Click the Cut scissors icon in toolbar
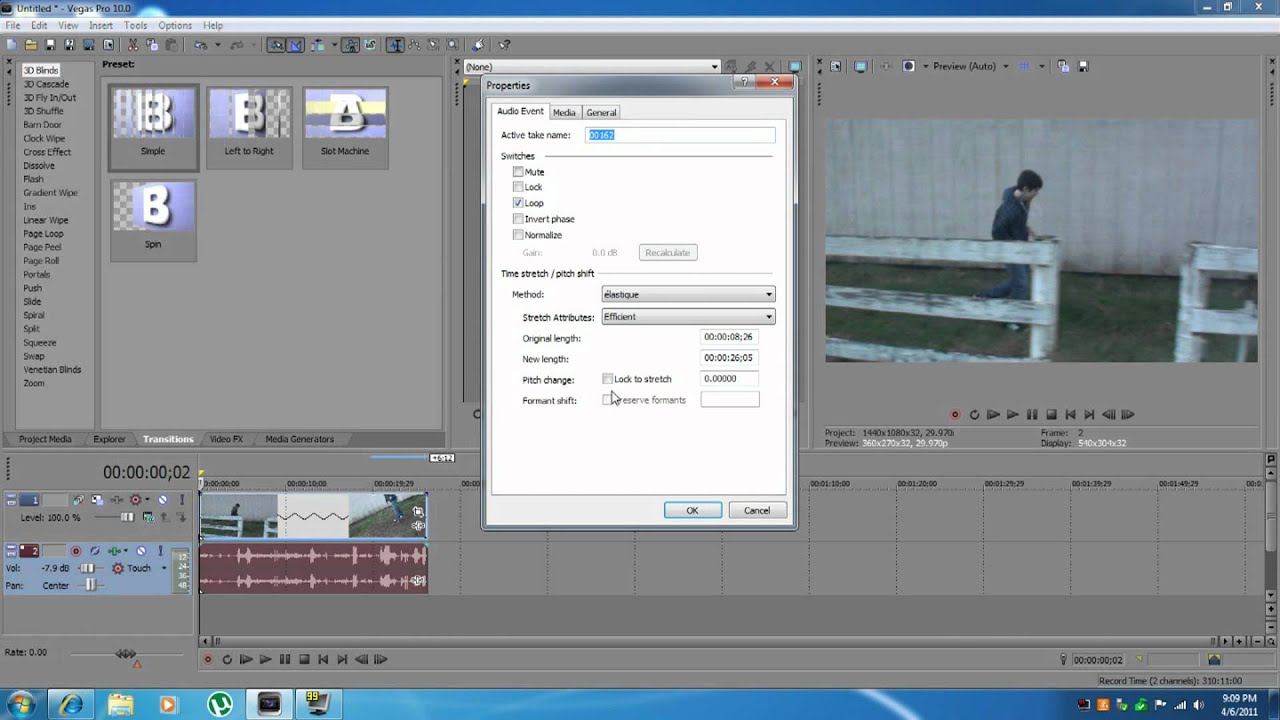Viewport: 1280px width, 720px height. coord(132,45)
